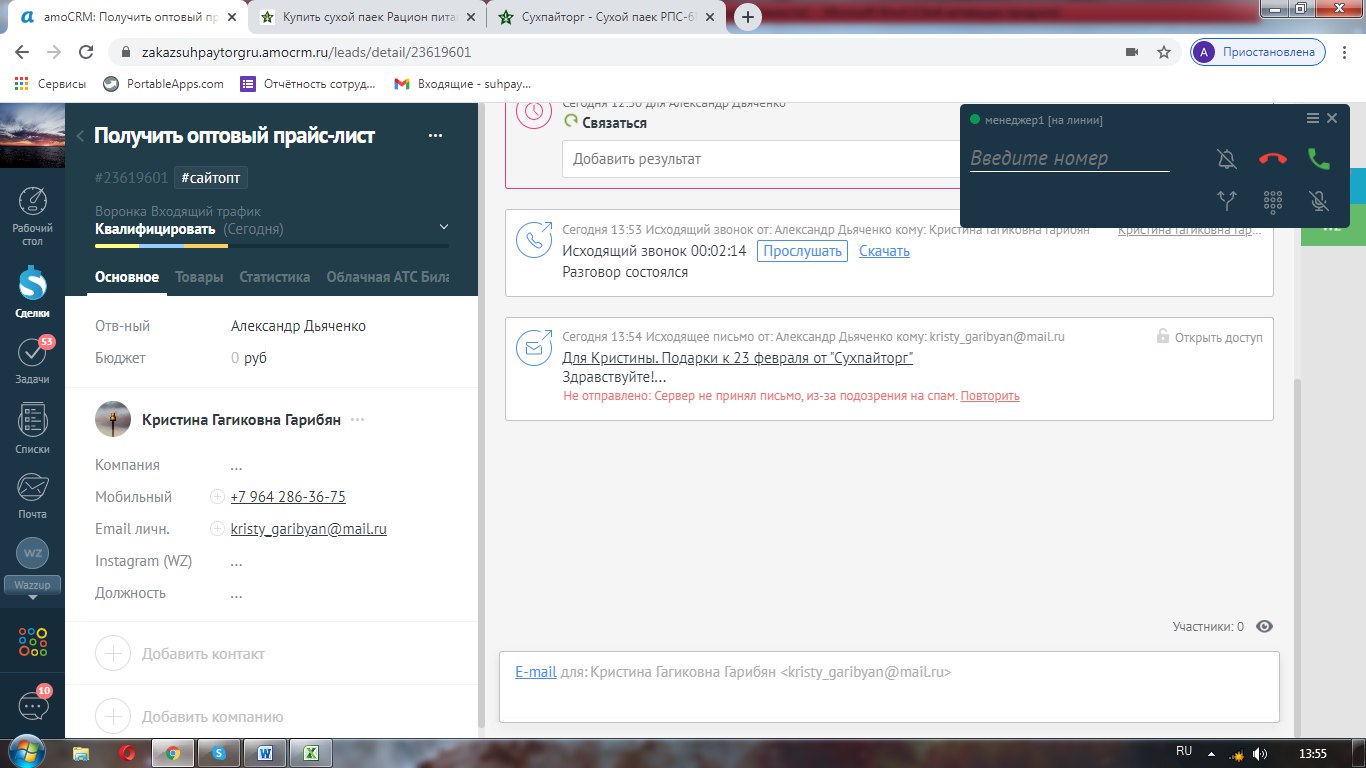This screenshot has height=768, width=1366.
Task: Click the camera icon in address bar
Action: tap(1132, 52)
